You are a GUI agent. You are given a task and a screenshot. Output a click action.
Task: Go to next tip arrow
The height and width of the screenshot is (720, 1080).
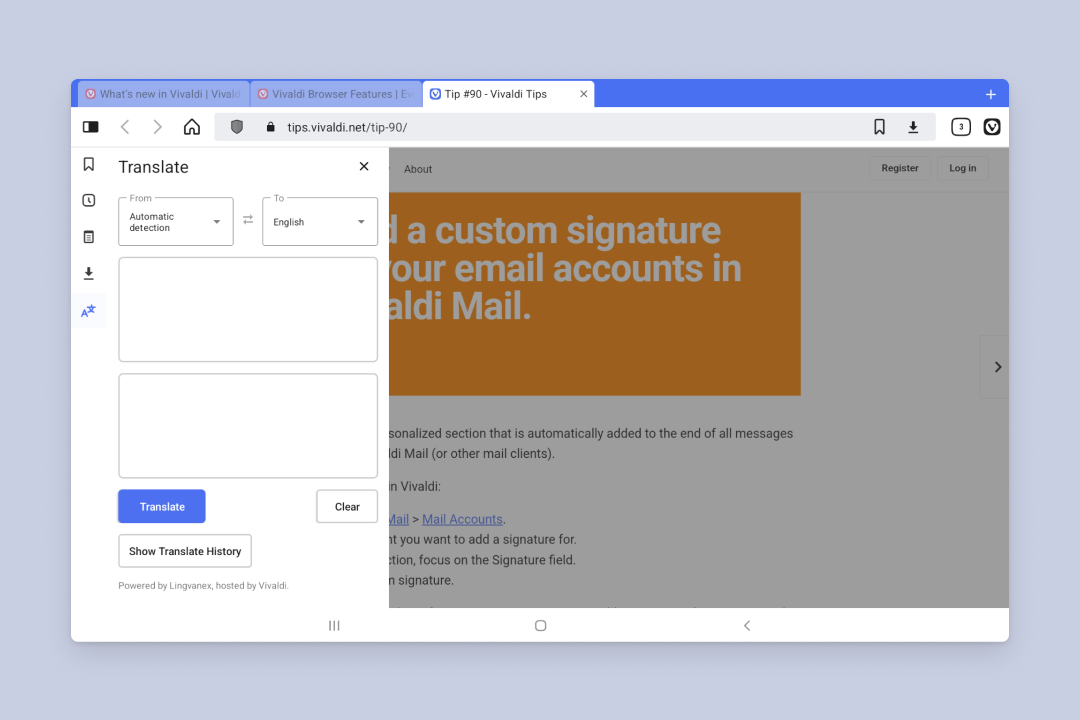click(997, 367)
